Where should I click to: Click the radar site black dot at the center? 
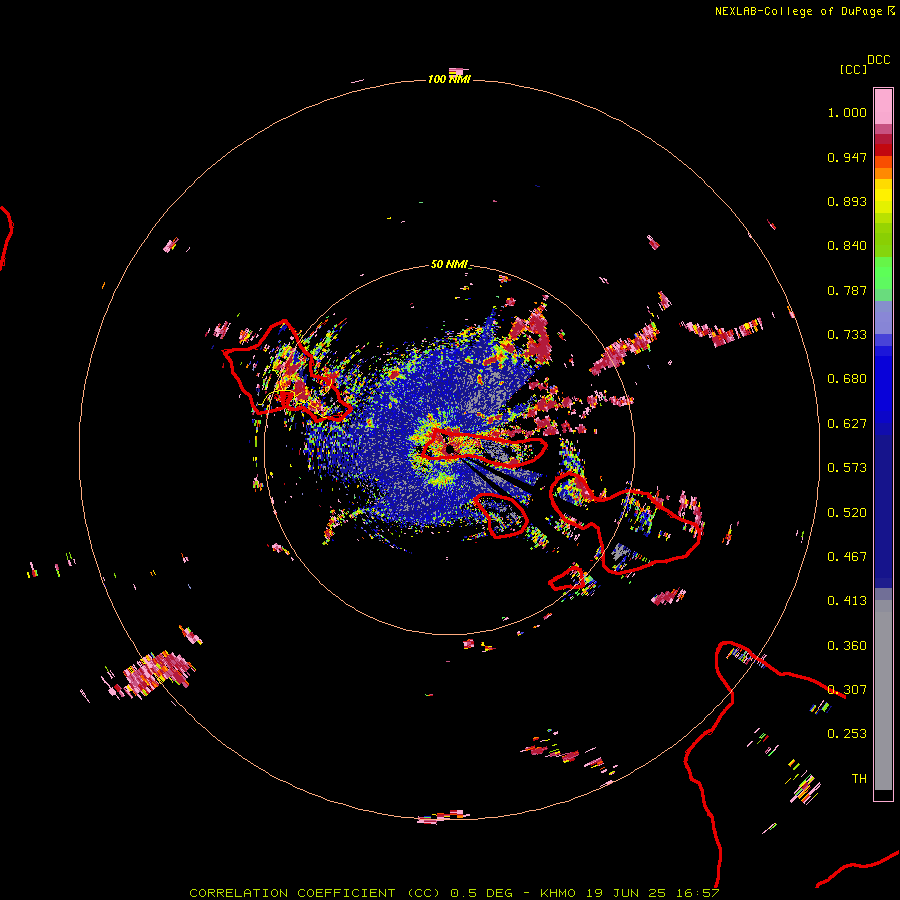pos(449,449)
